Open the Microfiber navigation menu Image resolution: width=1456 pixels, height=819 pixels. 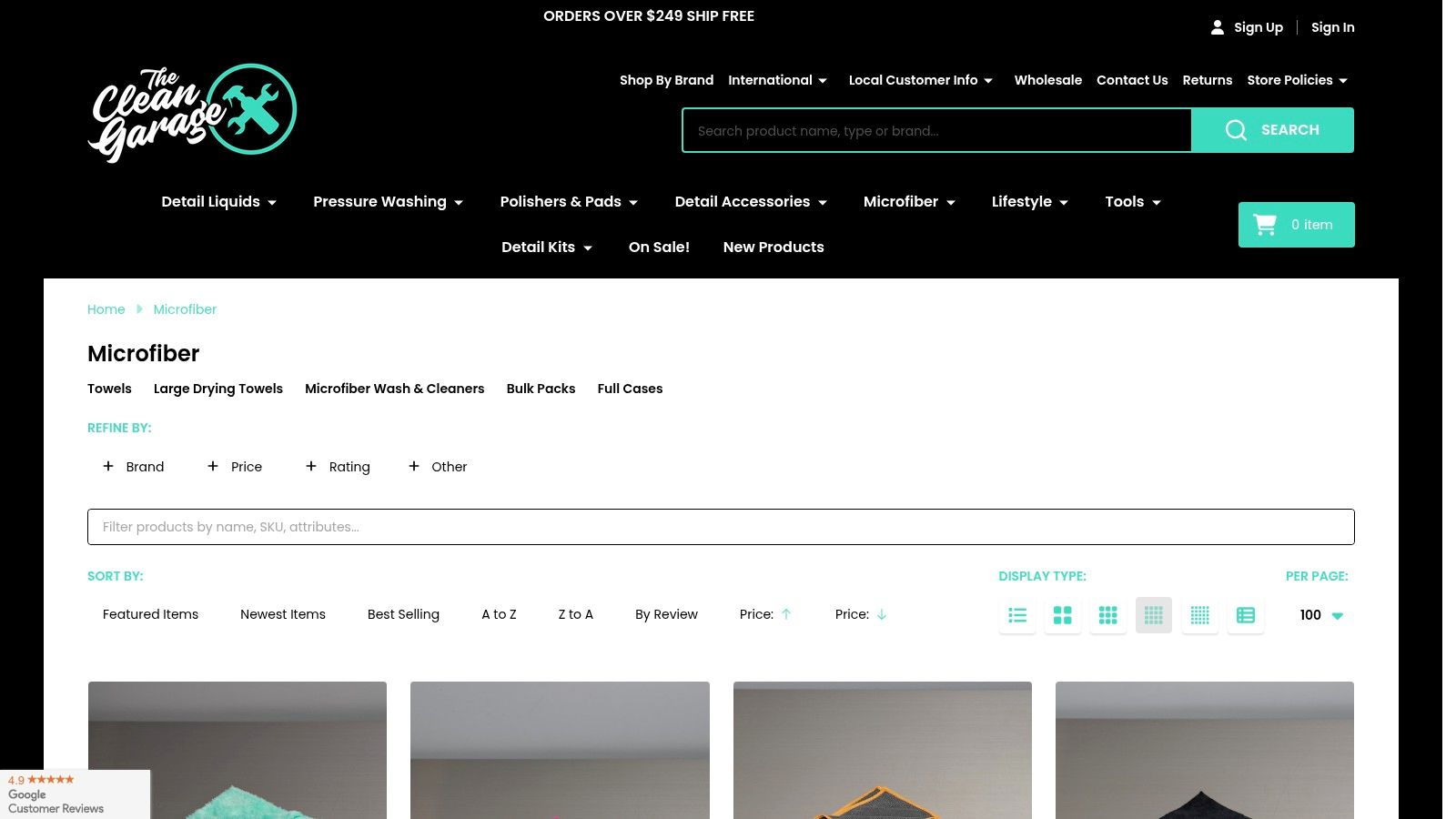(910, 202)
